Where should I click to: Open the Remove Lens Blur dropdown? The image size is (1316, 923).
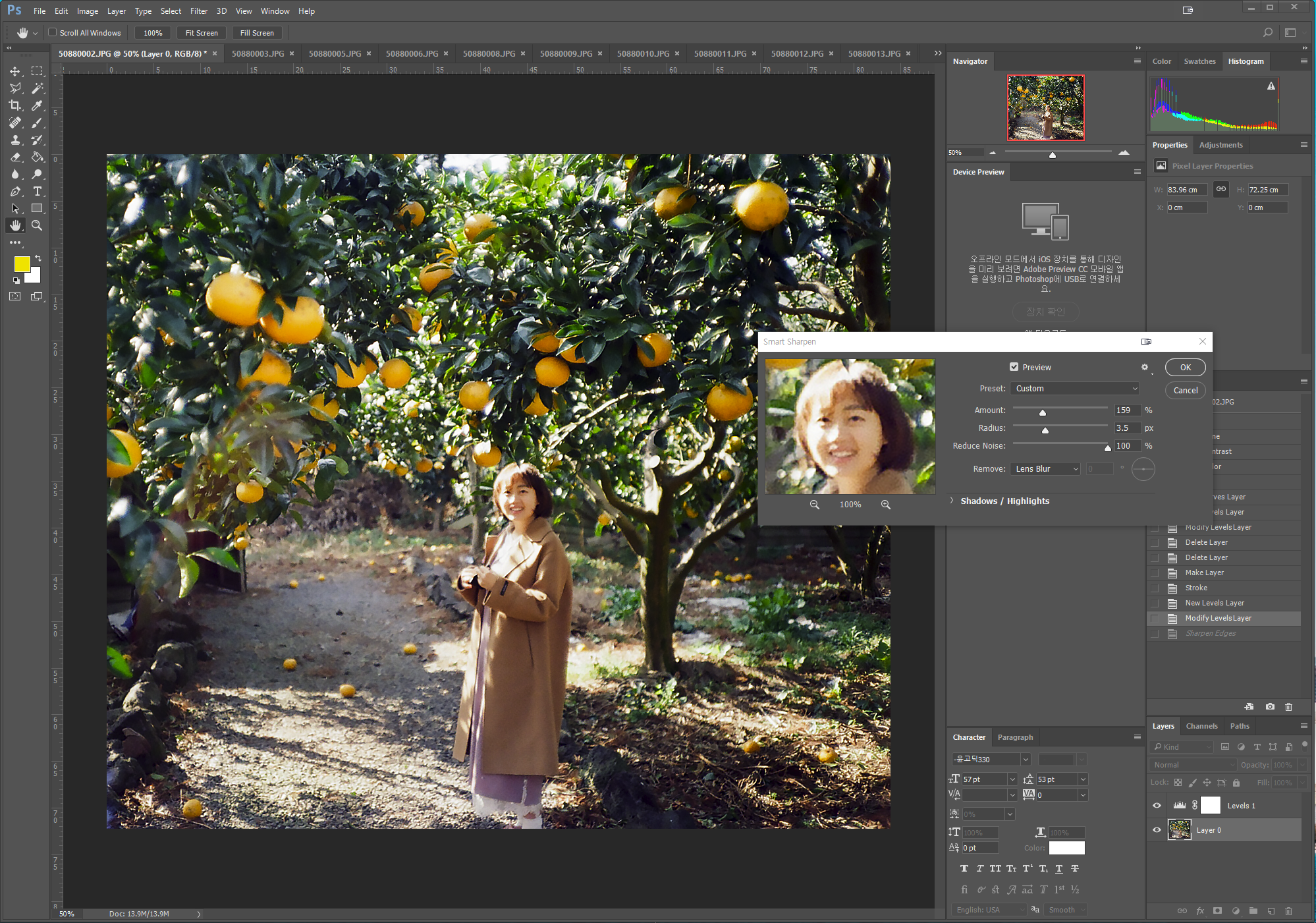tap(1045, 469)
